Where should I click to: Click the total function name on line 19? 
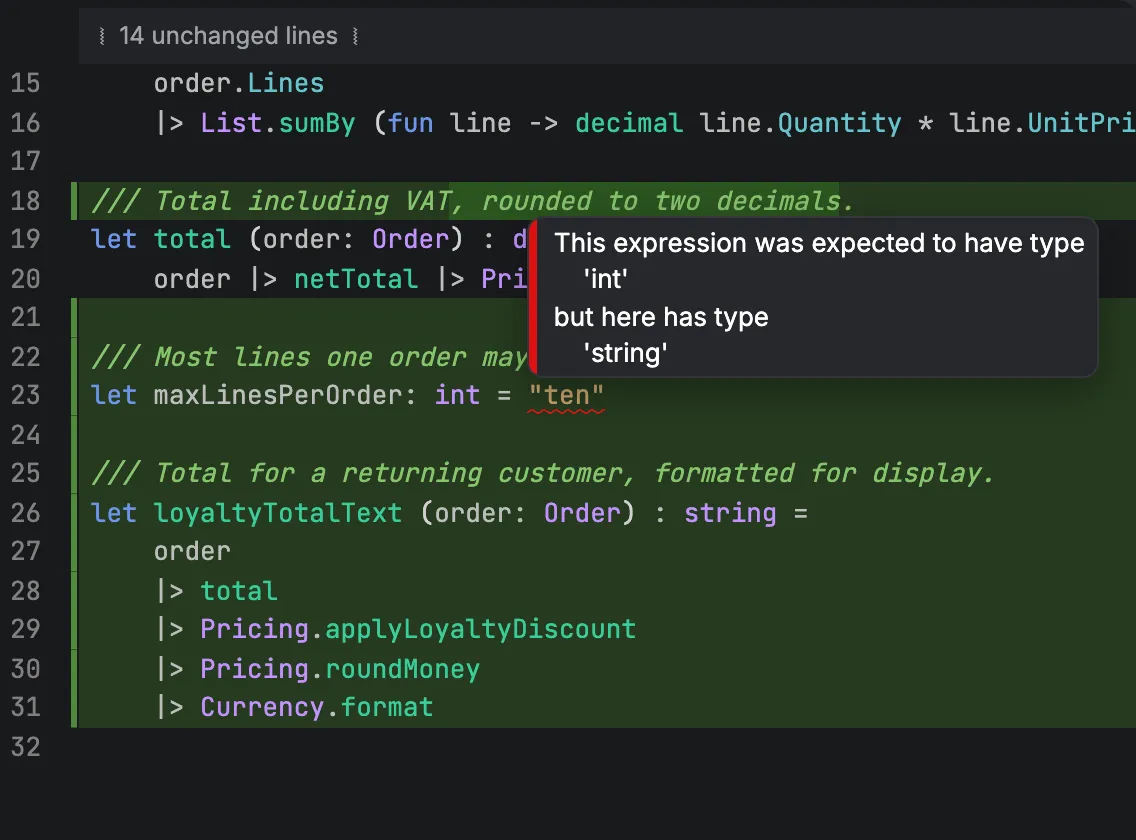[192, 239]
